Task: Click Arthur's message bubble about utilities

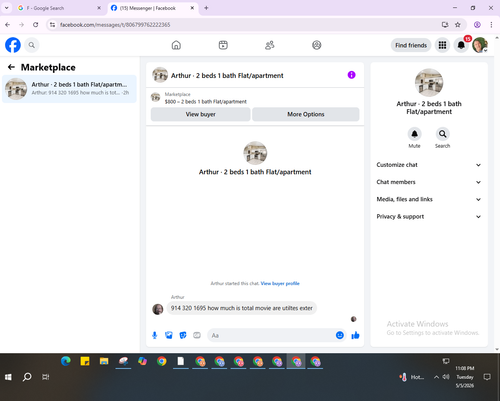Action: point(242,308)
